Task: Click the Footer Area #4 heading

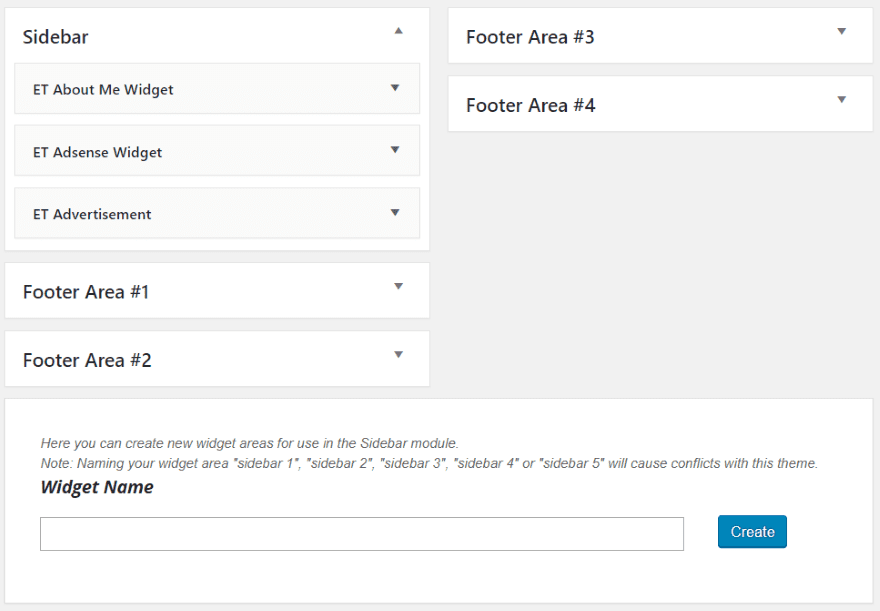Action: click(530, 105)
